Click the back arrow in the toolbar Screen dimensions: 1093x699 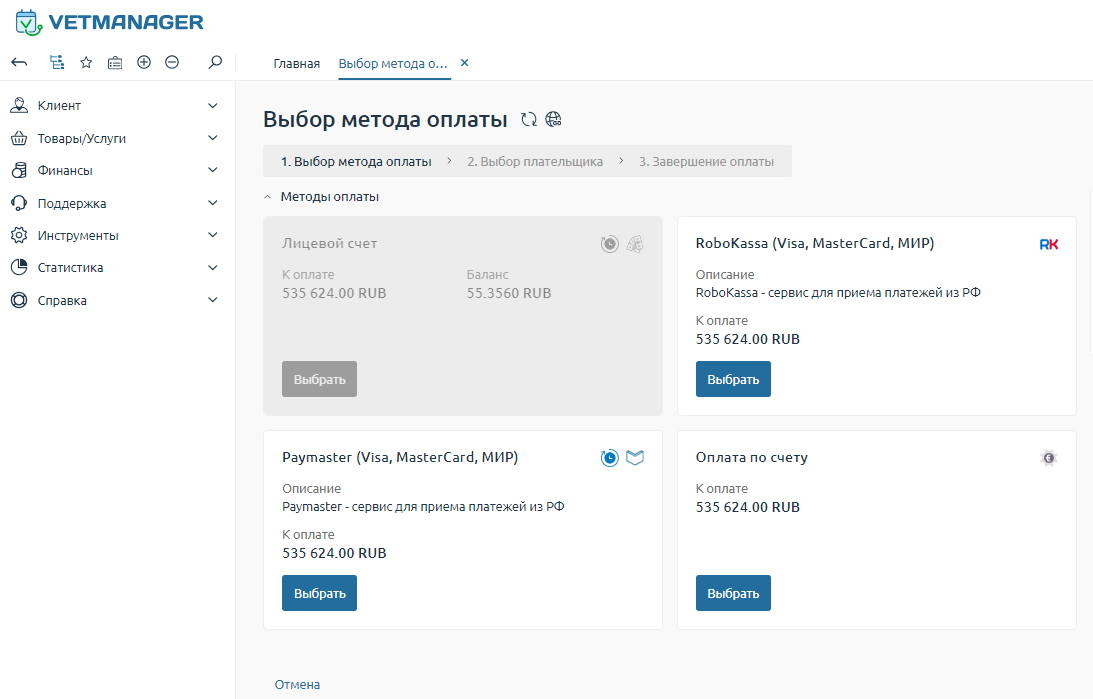pos(19,62)
